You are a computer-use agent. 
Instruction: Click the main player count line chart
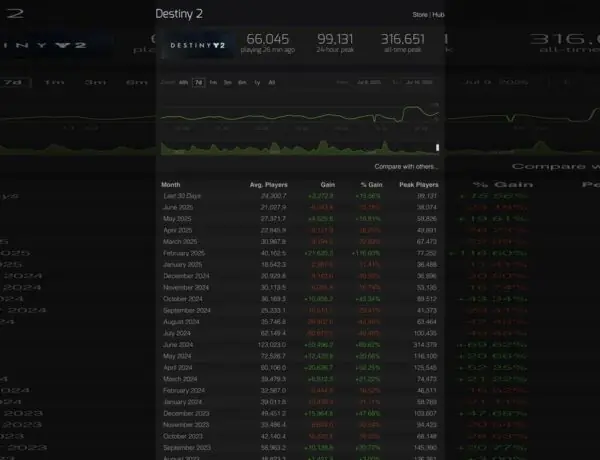[300, 115]
